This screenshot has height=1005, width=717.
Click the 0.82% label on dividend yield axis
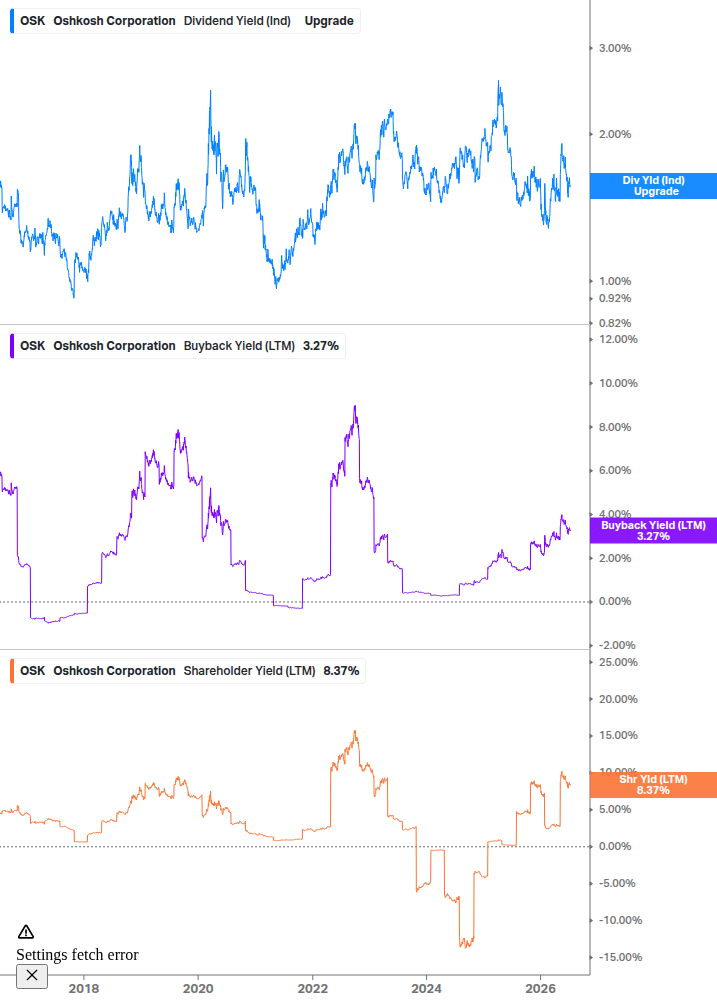coord(615,323)
